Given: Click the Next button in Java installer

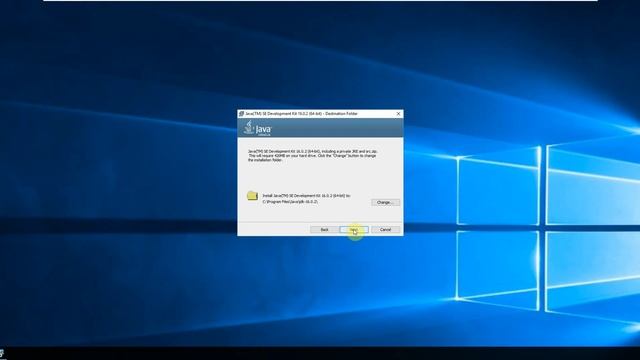Looking at the screenshot, I should 354,230.
